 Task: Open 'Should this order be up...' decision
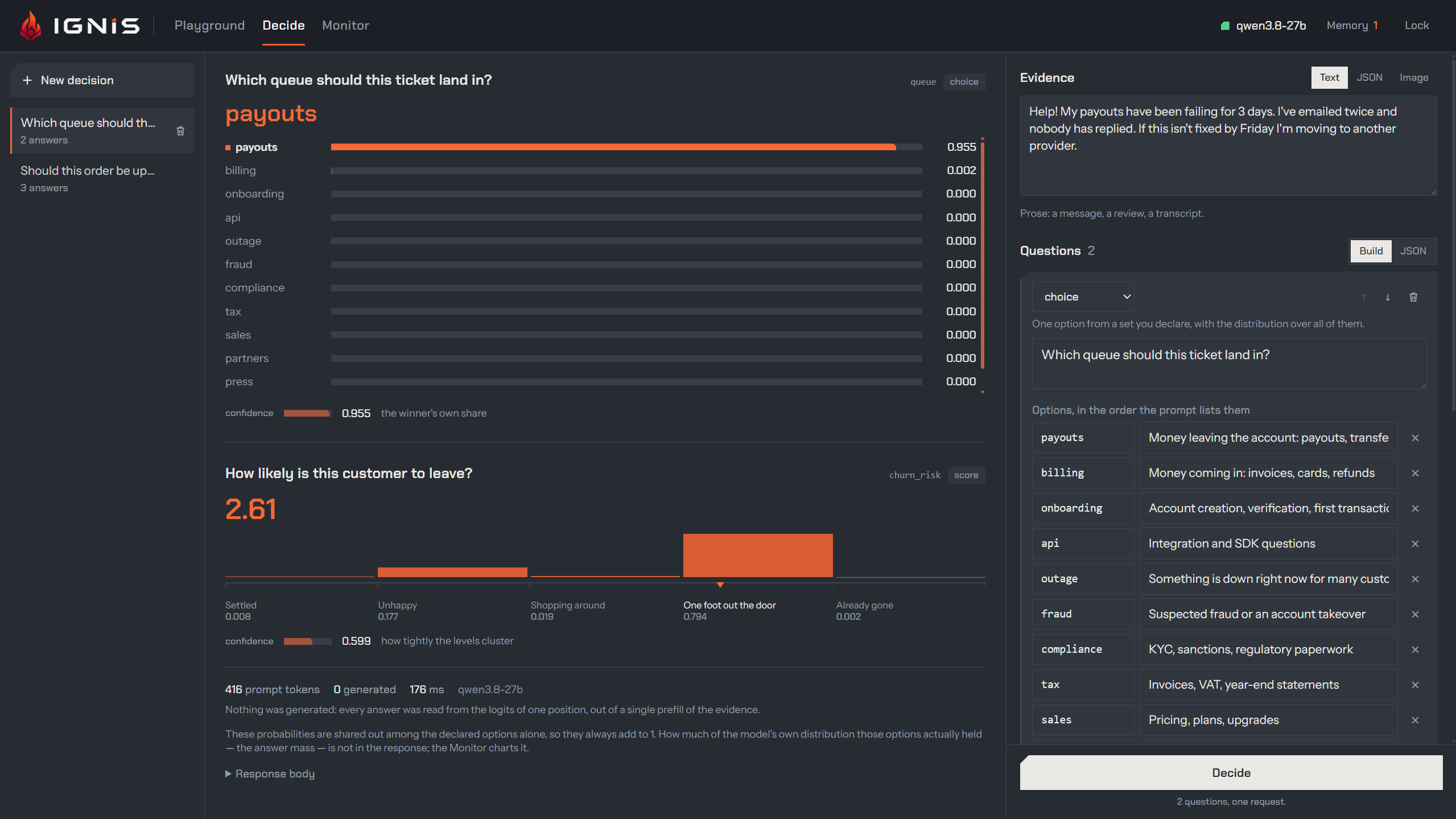tap(102, 179)
